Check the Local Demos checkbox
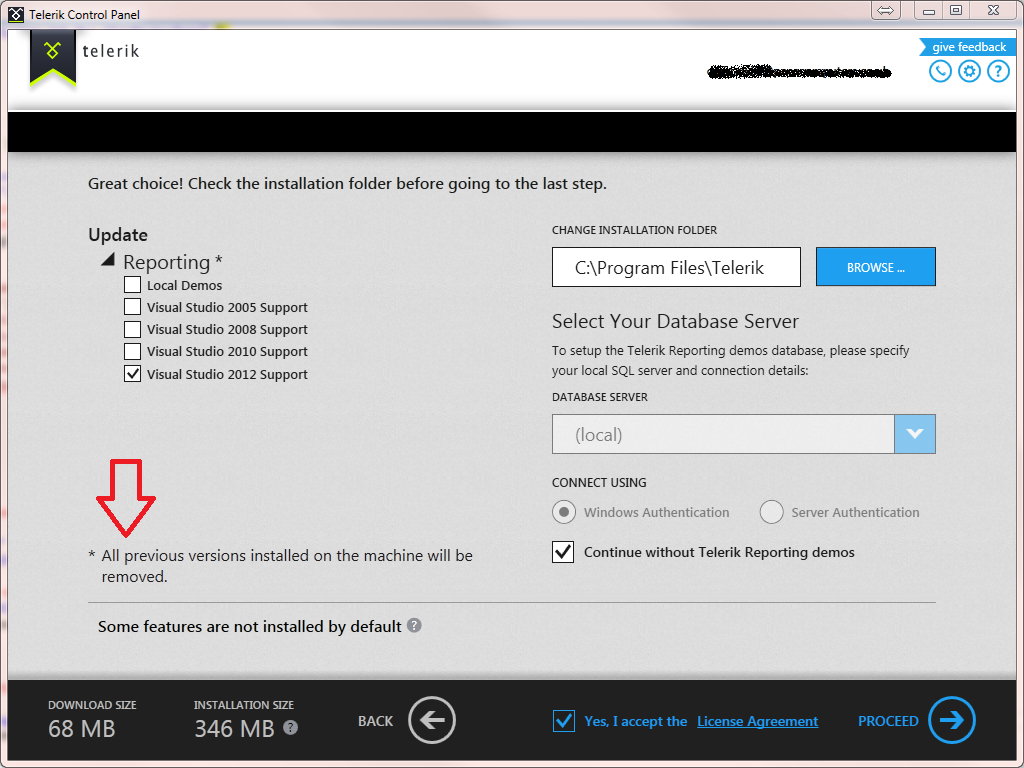 pyautogui.click(x=133, y=285)
